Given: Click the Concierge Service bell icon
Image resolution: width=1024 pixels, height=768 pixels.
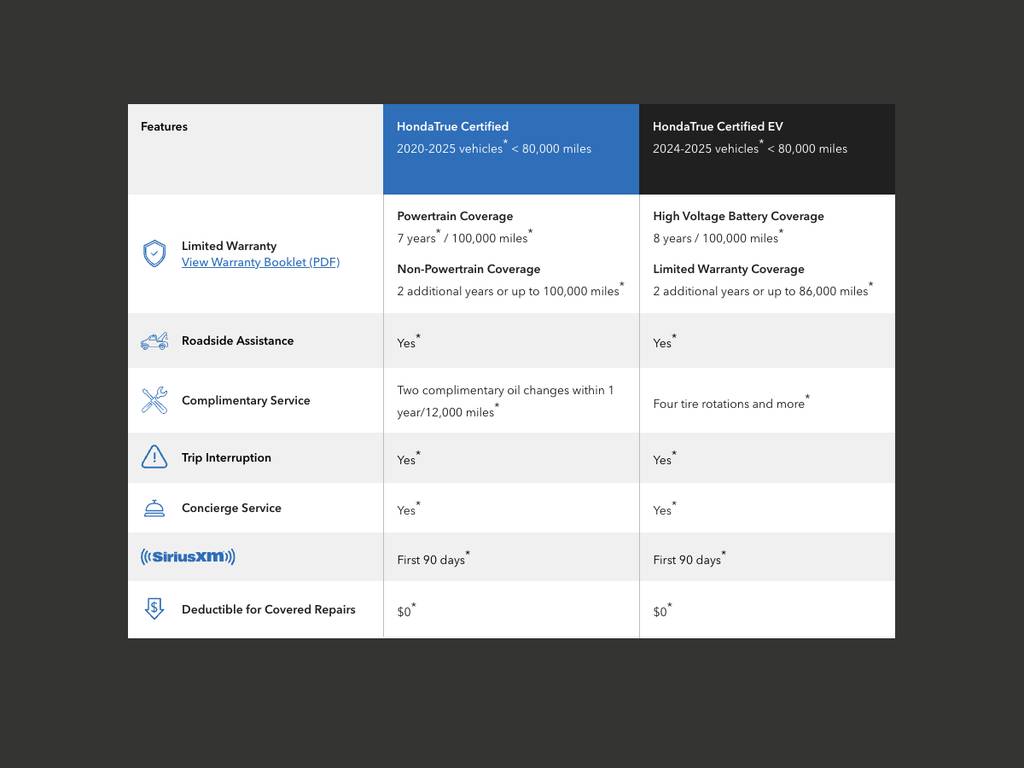Looking at the screenshot, I should pyautogui.click(x=154, y=508).
